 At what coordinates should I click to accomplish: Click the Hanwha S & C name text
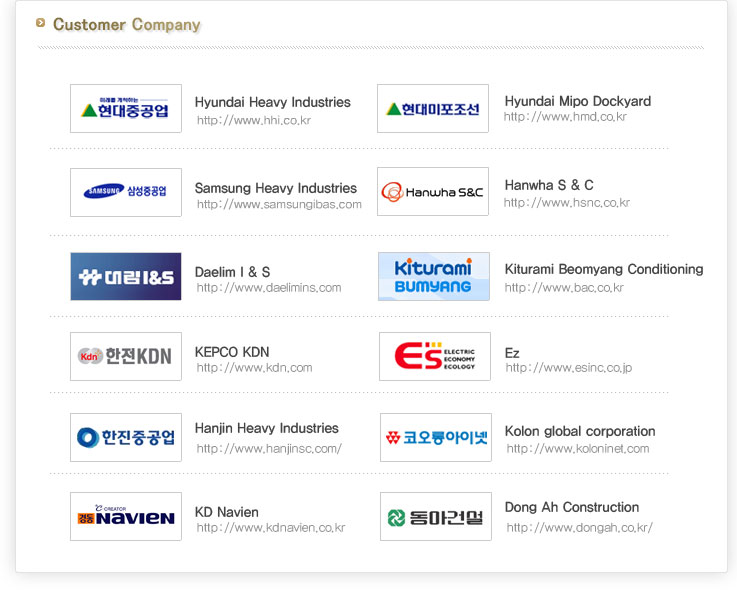[x=549, y=185]
